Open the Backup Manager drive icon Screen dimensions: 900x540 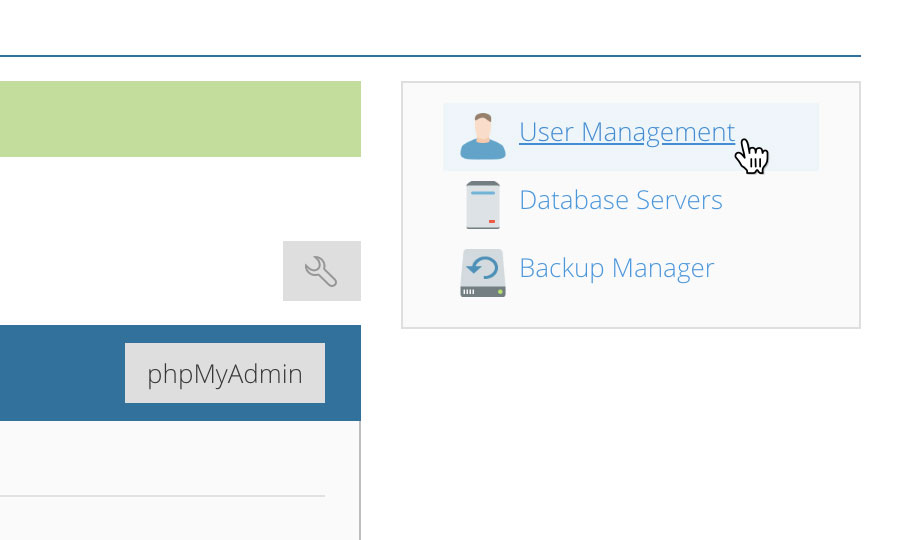pos(483,273)
